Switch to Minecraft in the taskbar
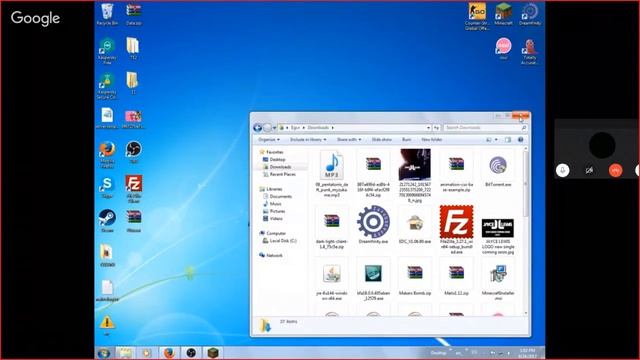Viewport: 640px width, 360px height. 213,353
